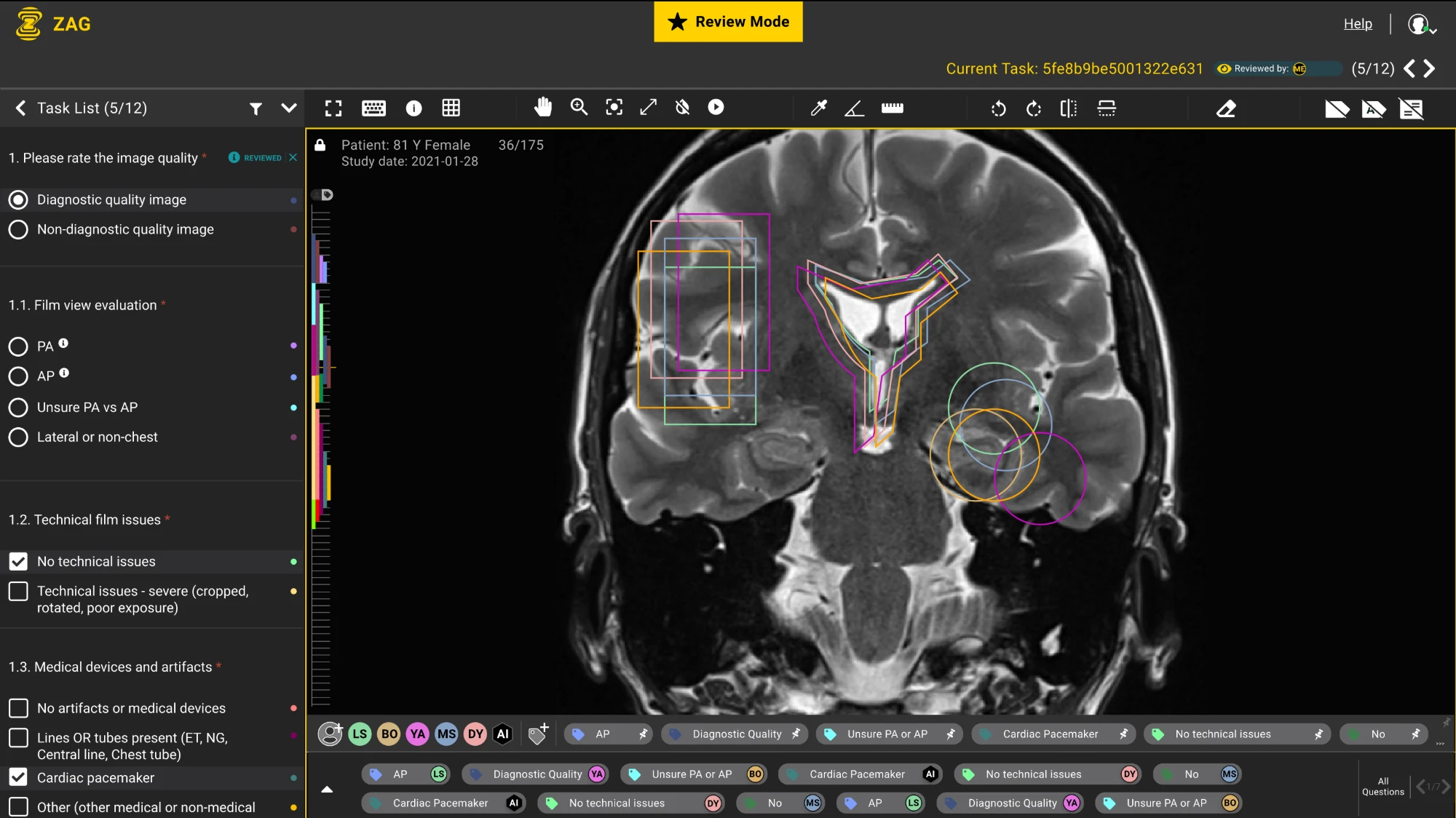Click the slice scrollbar timeline
Screen dimensions: 1456x818
click(321, 455)
